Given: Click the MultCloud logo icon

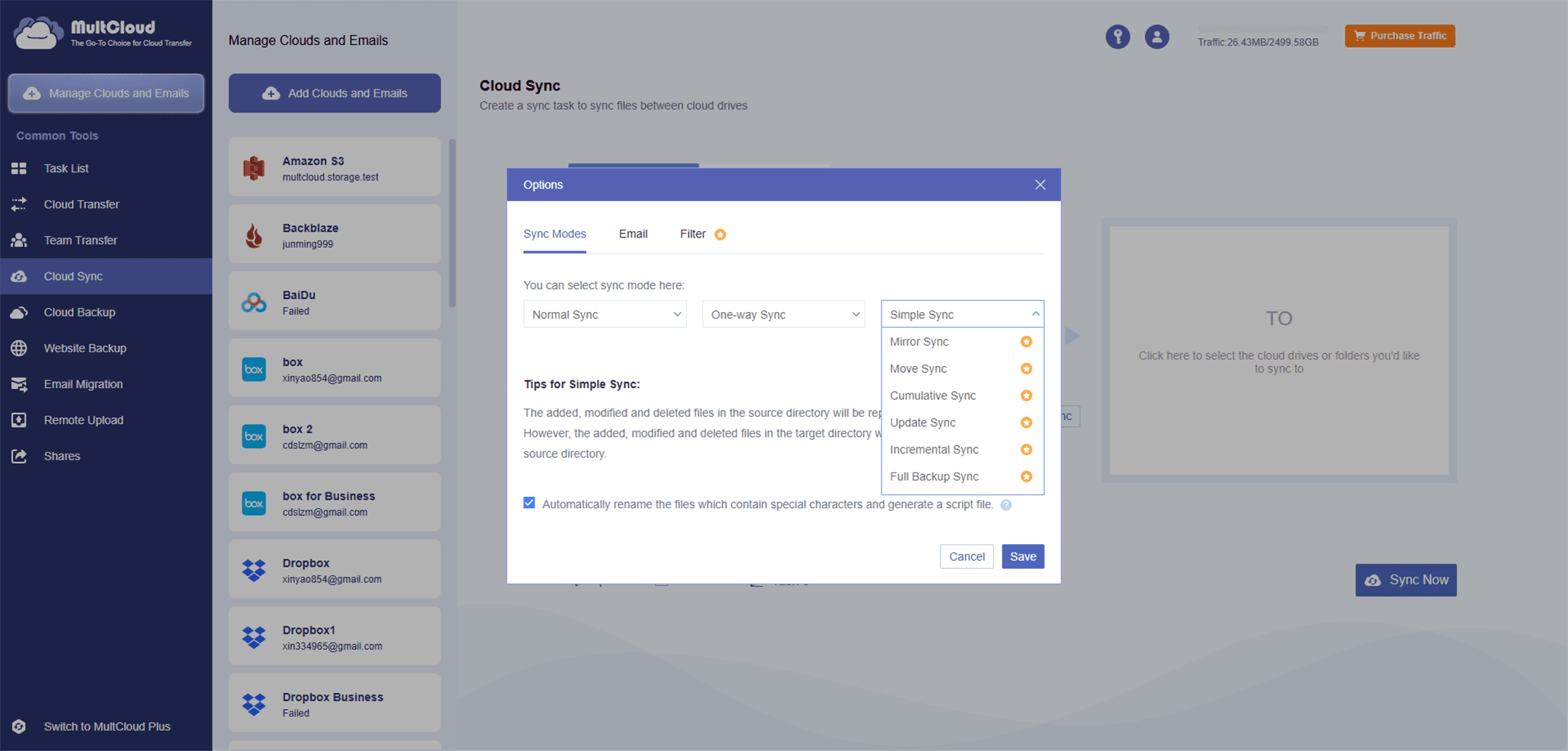Looking at the screenshot, I should 37,33.
